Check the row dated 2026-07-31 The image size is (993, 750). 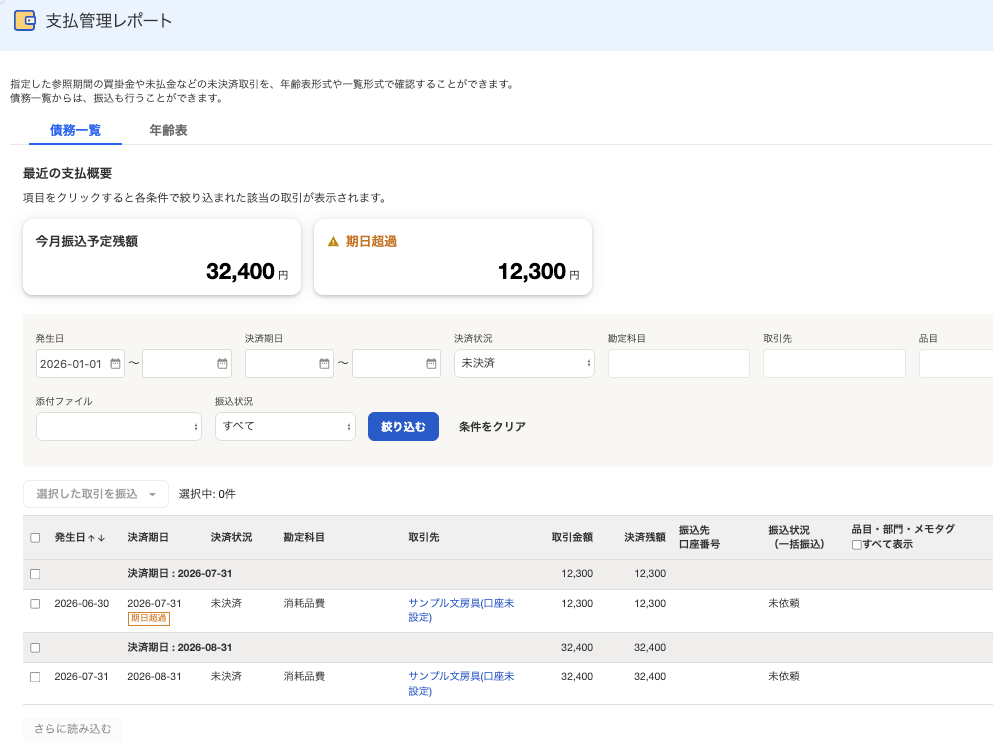pos(35,677)
